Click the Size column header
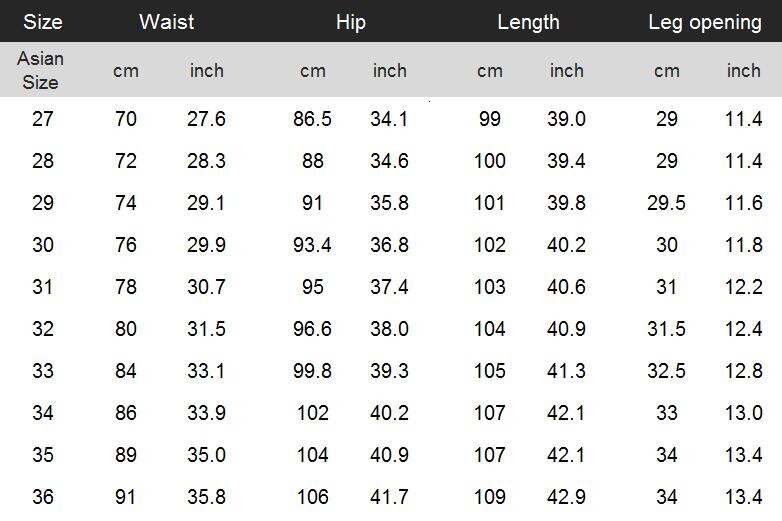Image resolution: width=782 pixels, height=521 pixels. tap(42, 21)
